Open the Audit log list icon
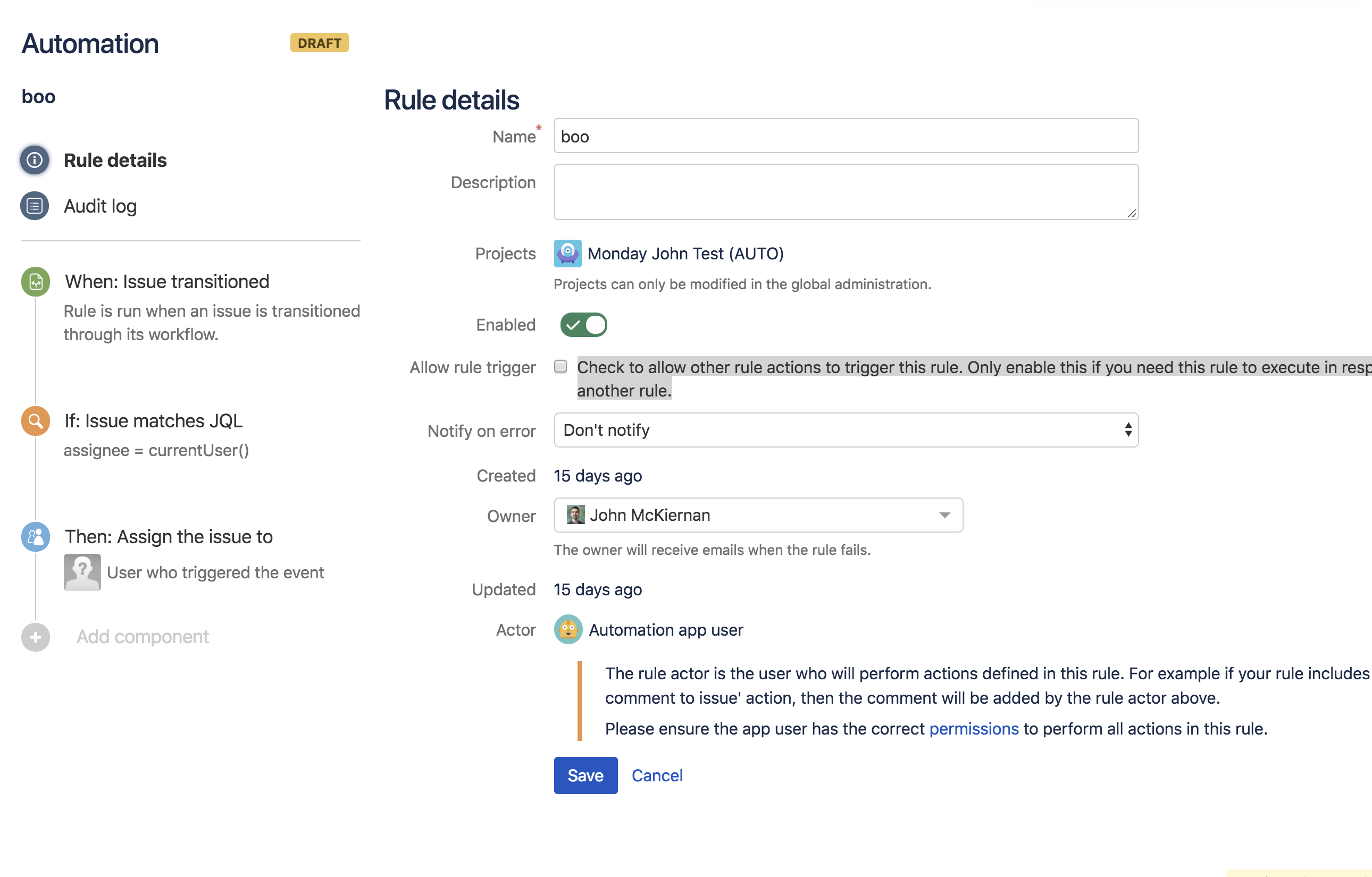This screenshot has width=1372, height=877. (35, 206)
